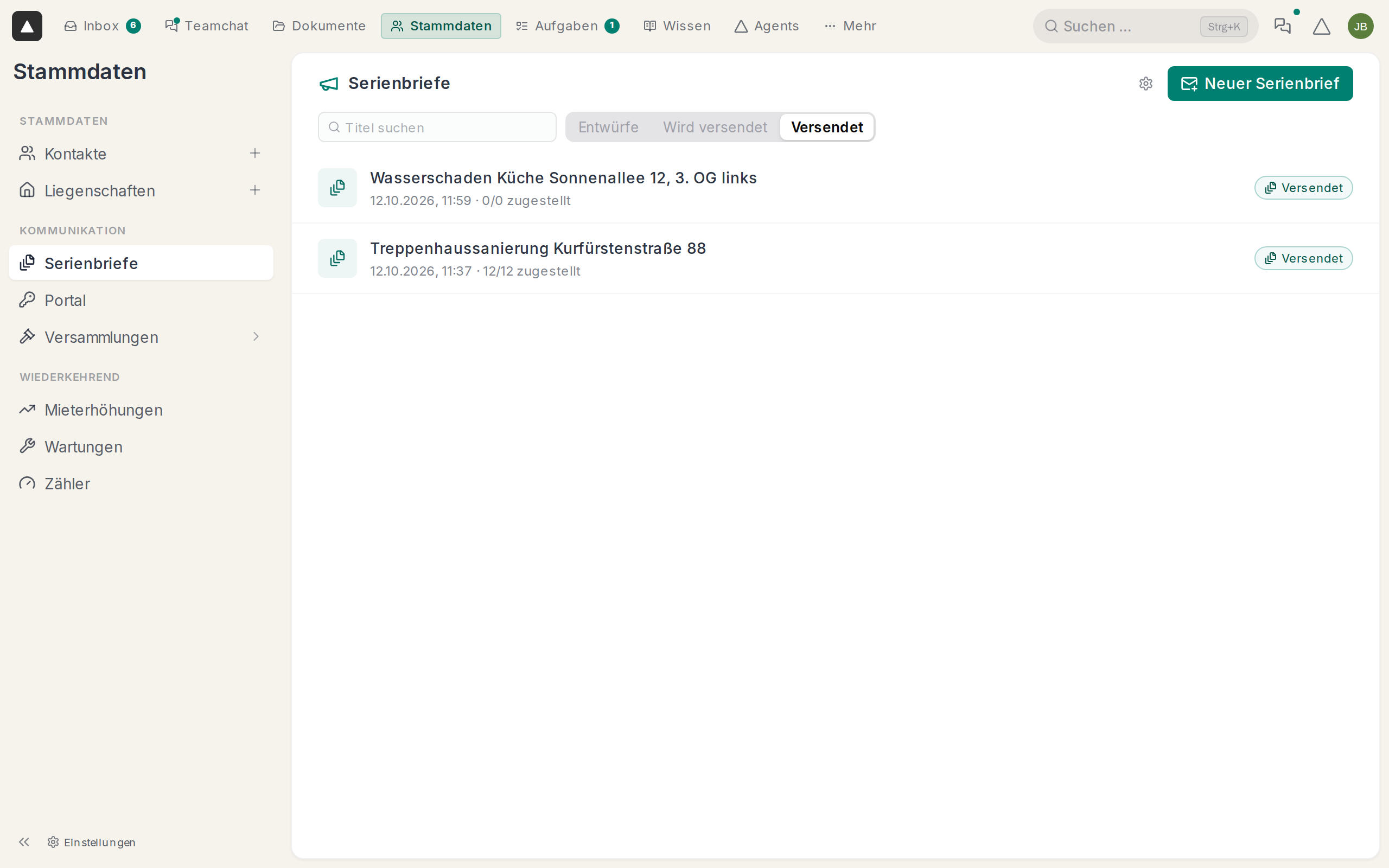This screenshot has height=868, width=1389.
Task: Expand the Mehr menu
Action: [x=850, y=26]
